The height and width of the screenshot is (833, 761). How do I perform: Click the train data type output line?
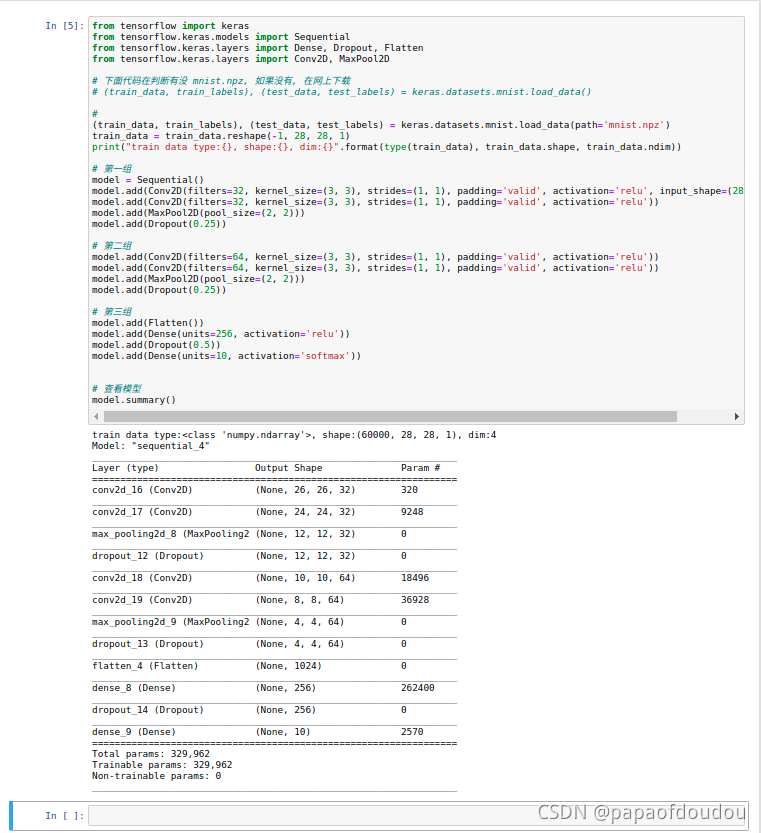click(x=294, y=435)
